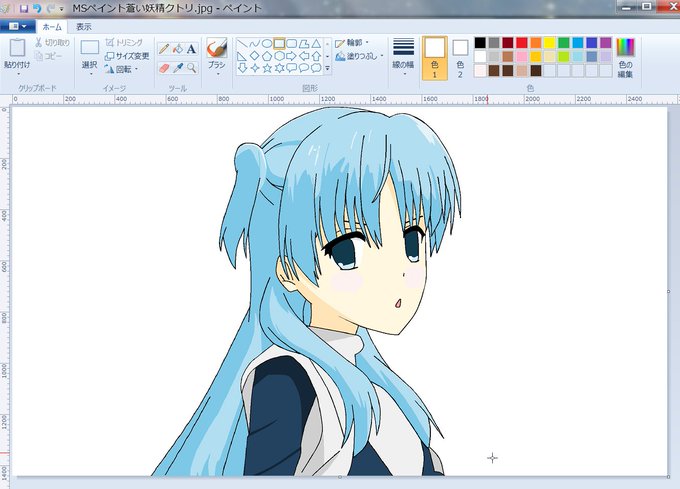Choose the Cloud callout shape
This screenshot has height=489, width=680.
coord(316,68)
